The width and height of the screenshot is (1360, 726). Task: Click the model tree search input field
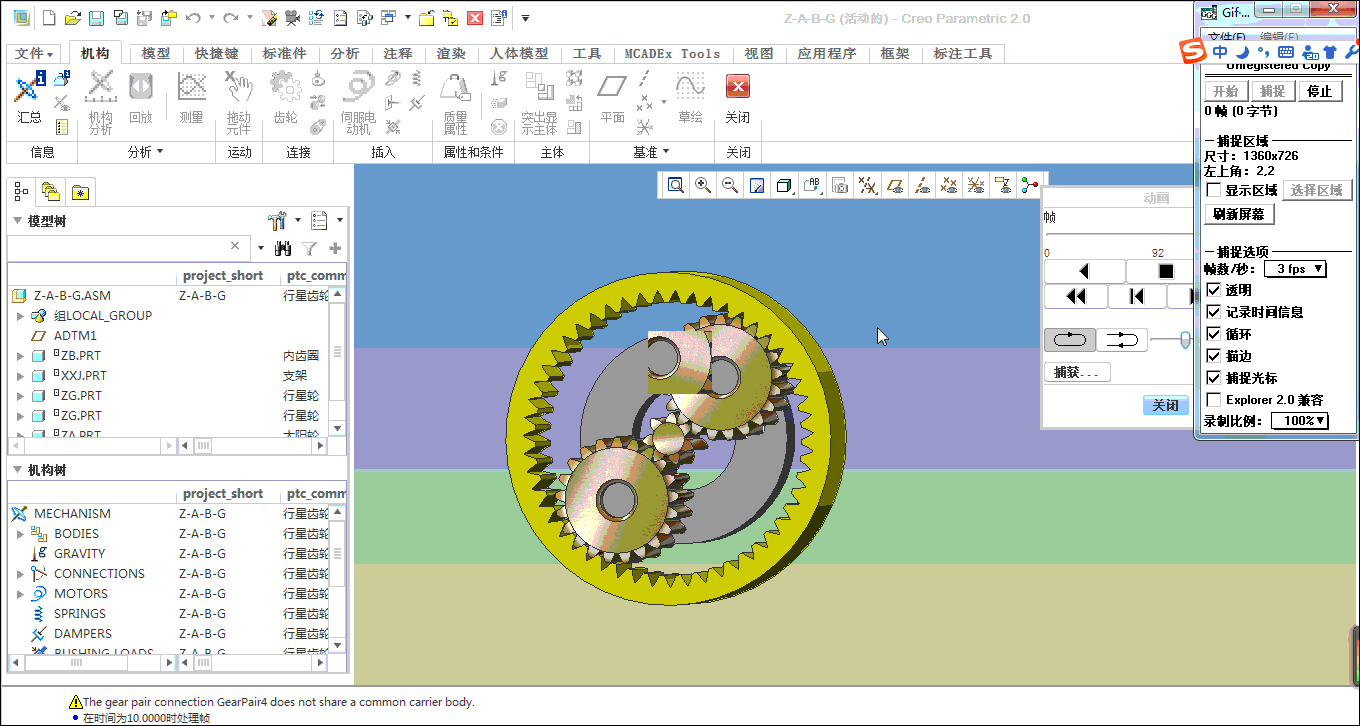120,247
